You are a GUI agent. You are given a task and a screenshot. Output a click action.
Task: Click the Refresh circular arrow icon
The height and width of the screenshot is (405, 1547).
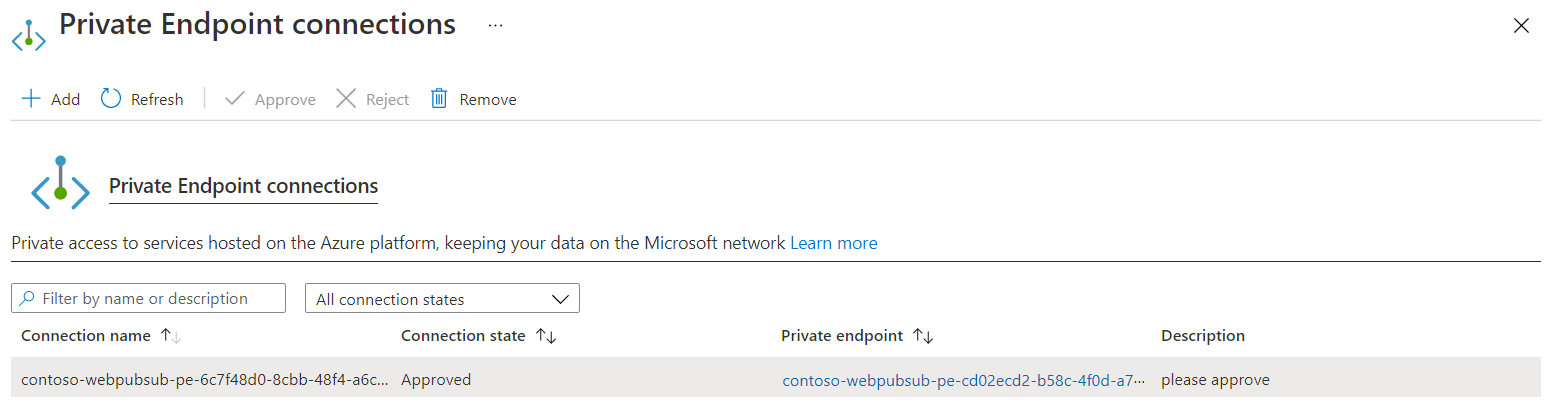[111, 99]
